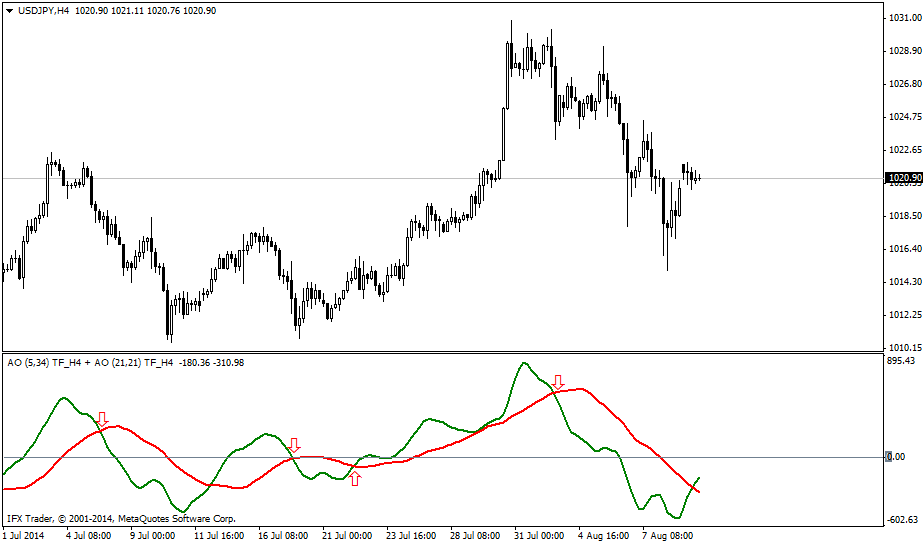Click the 1010.15 price scale label
This screenshot has height=544, width=923.
coord(903,347)
